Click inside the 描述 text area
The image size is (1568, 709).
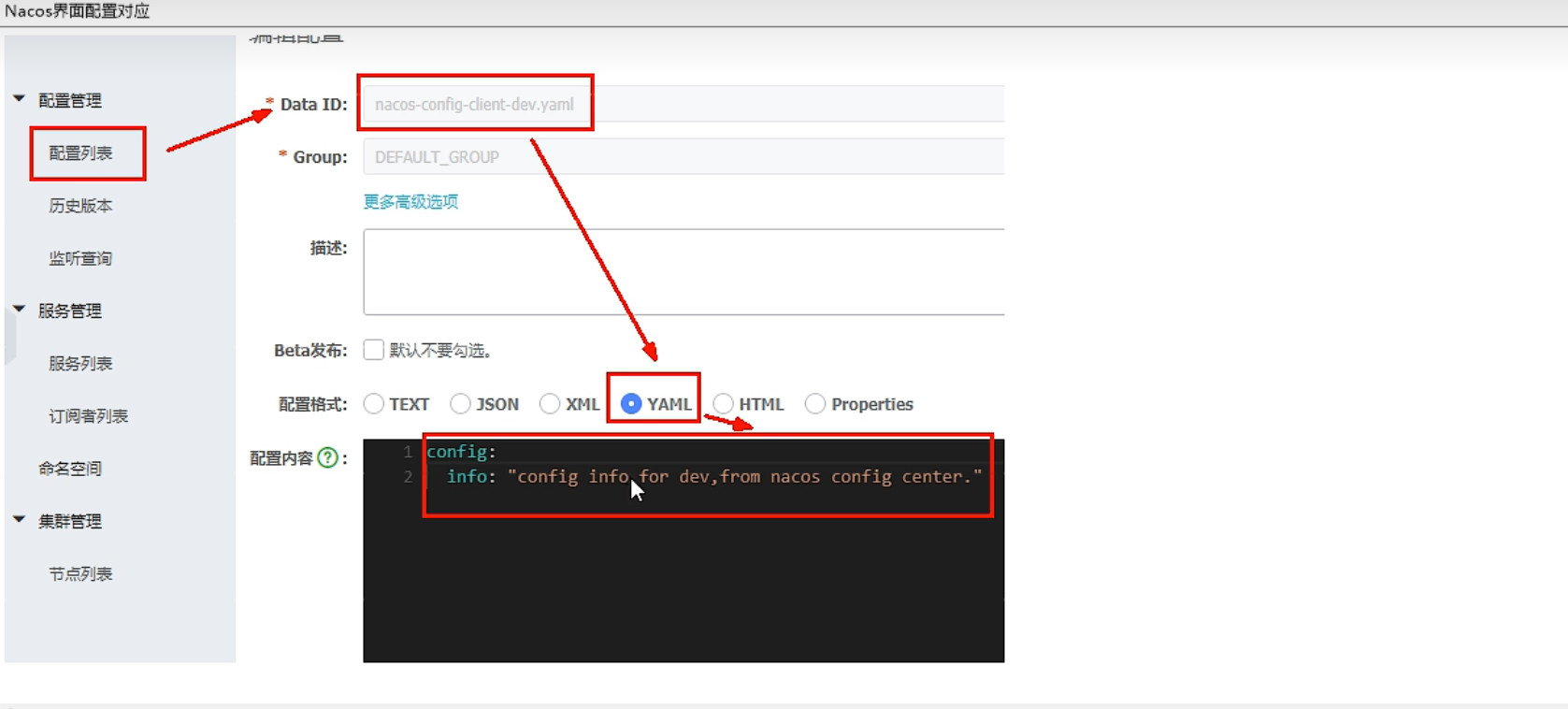tap(683, 271)
